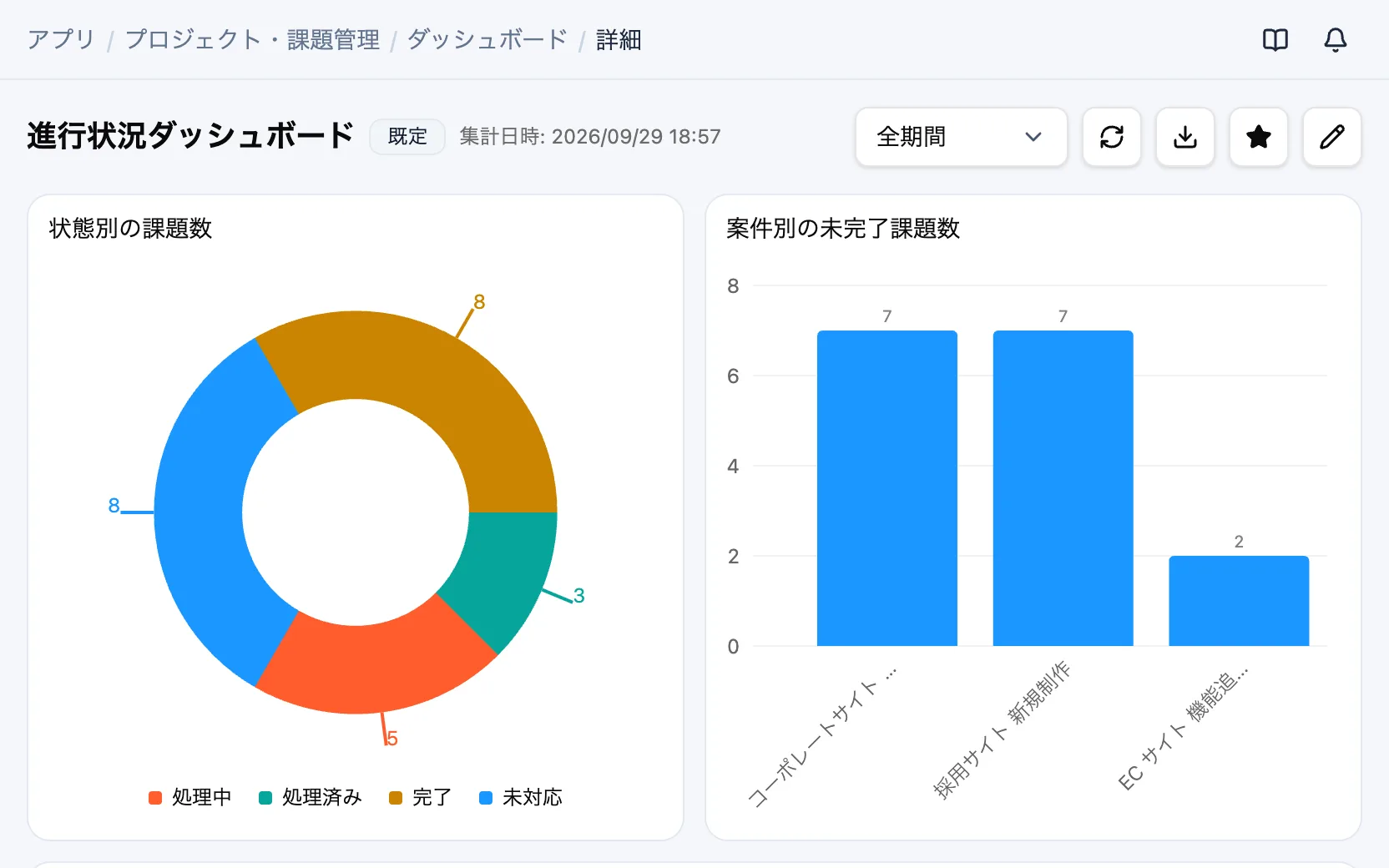Click the 採用サイト 新規制作 axis label
The height and width of the screenshot is (868, 1389).
[x=1002, y=731]
